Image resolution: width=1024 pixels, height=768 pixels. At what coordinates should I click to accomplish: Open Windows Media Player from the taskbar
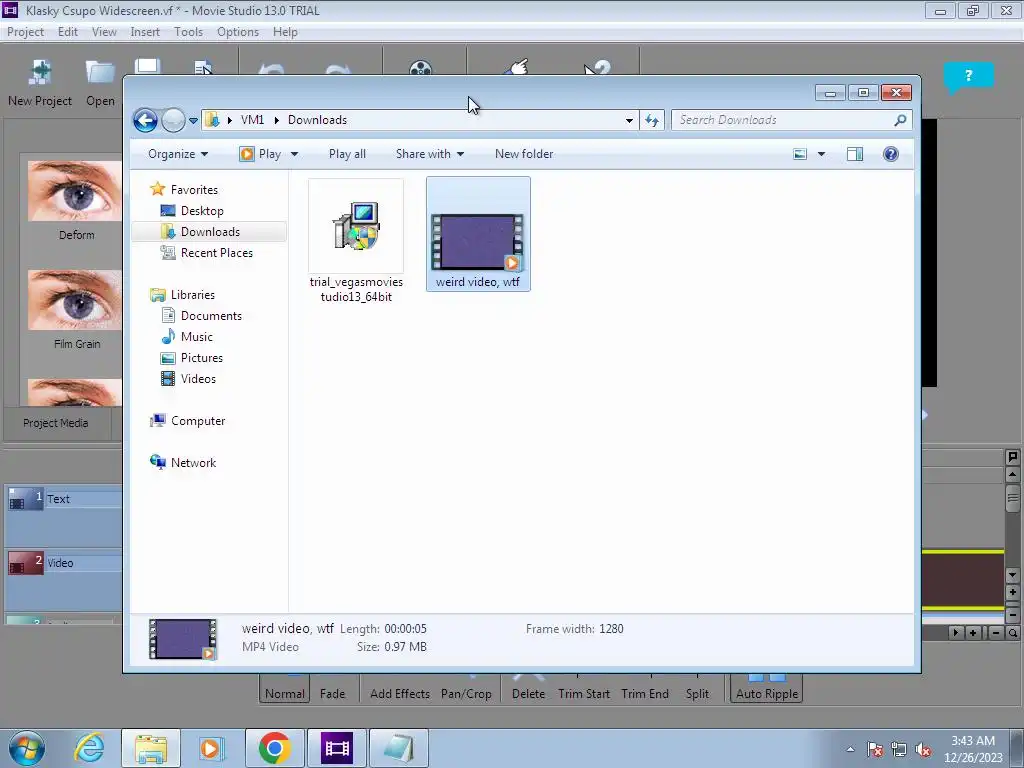210,748
